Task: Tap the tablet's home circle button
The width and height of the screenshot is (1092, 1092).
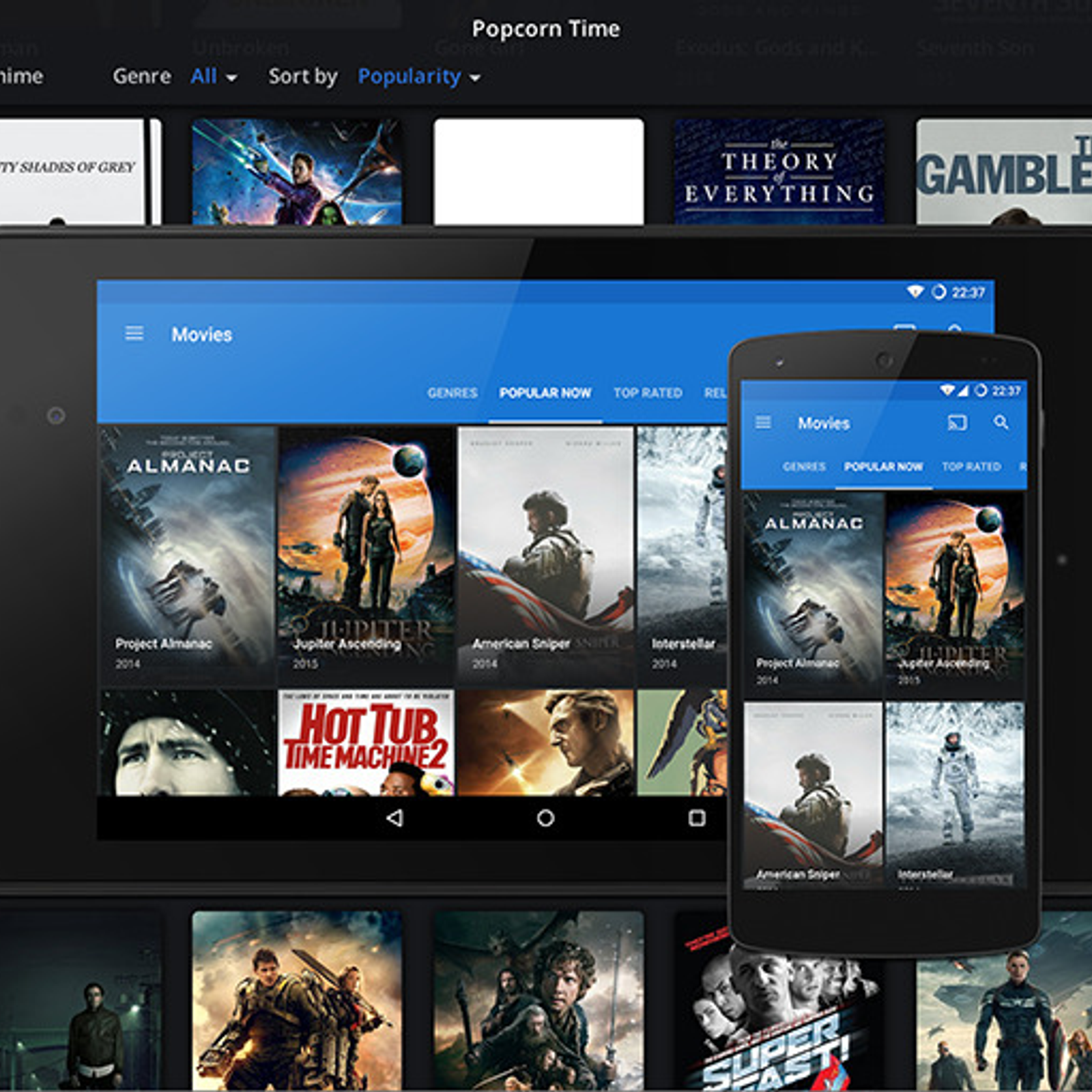Action: pyautogui.click(x=545, y=818)
